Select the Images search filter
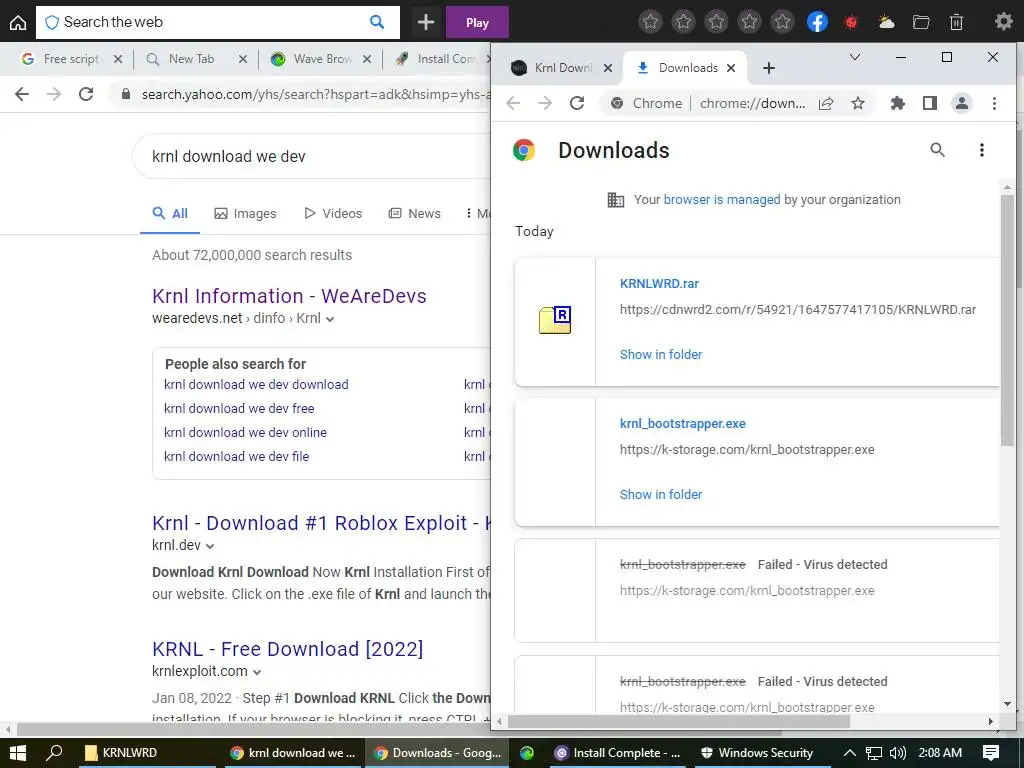1024x768 pixels. (245, 214)
